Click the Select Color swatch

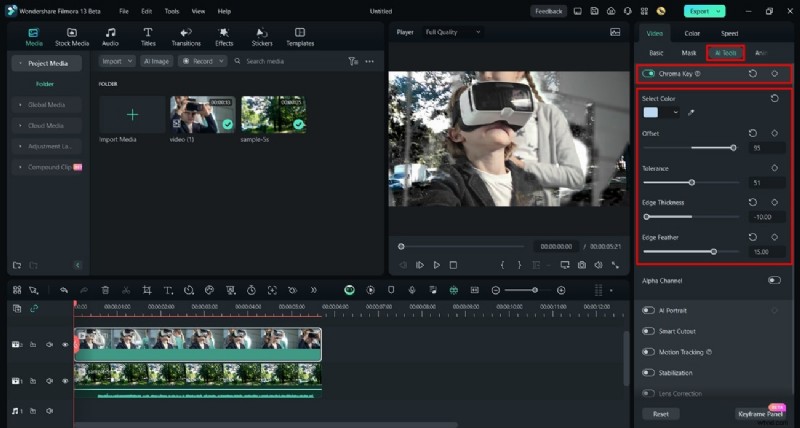coord(651,113)
